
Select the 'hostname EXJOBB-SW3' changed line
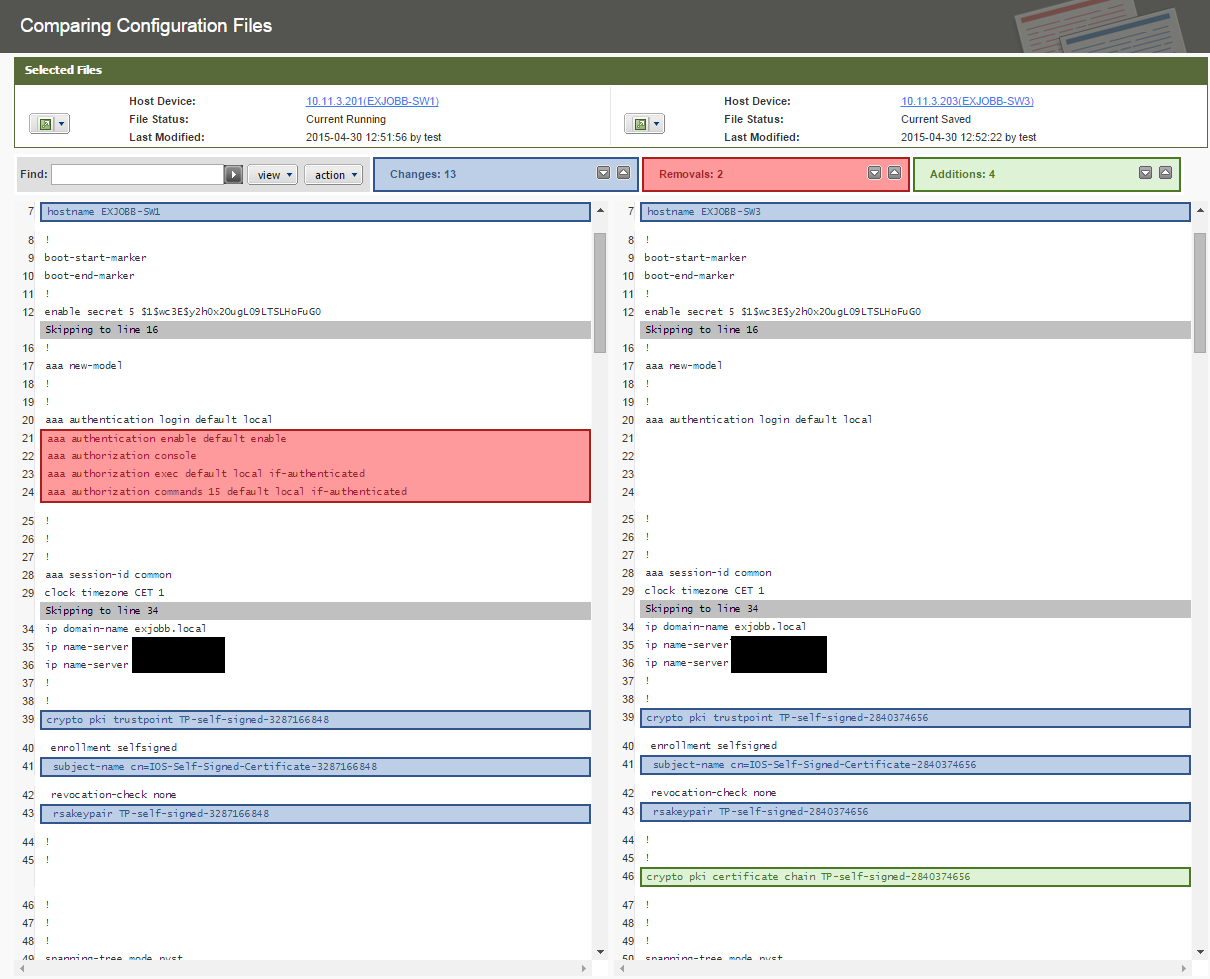(915, 212)
